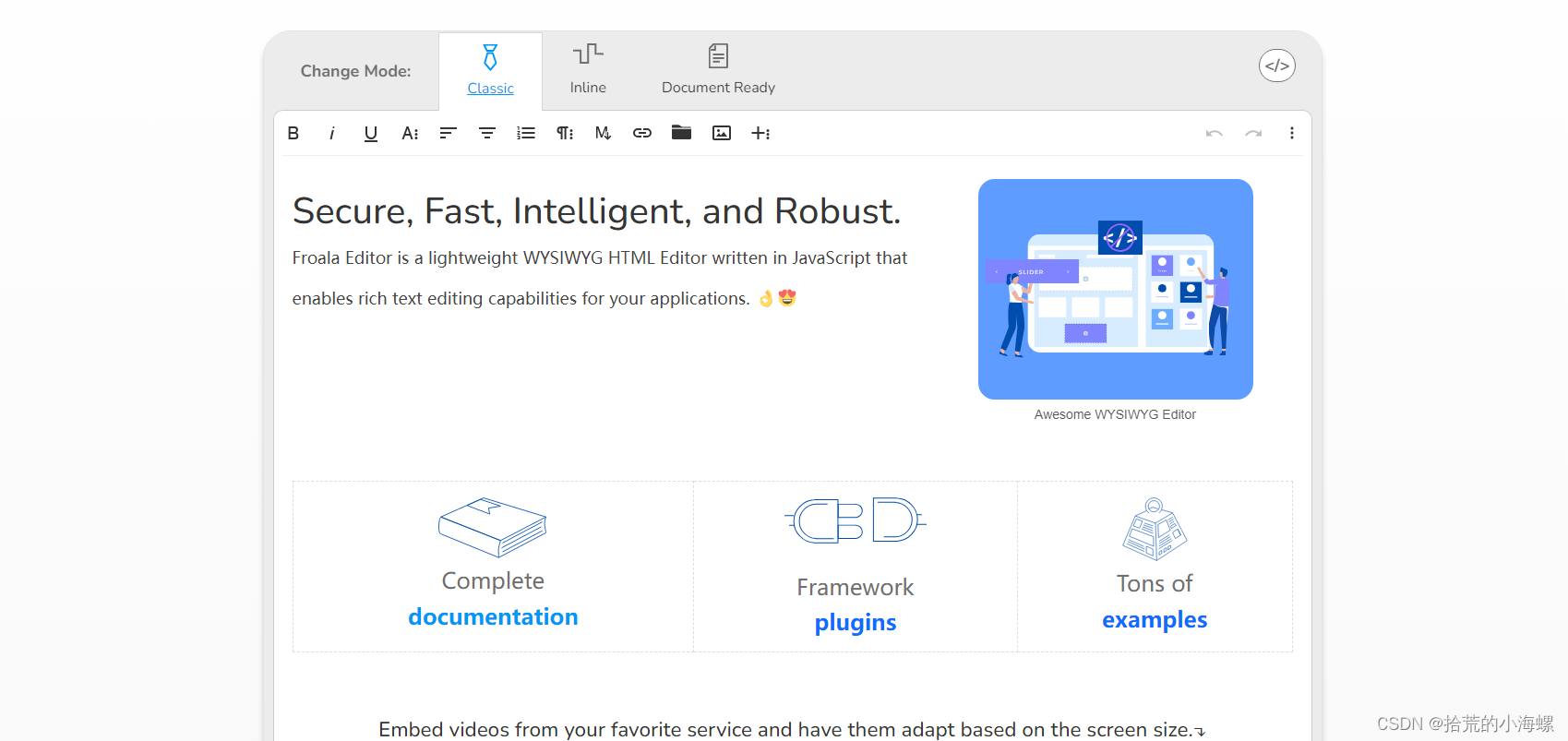Select the WYSIWYG editor illustration image

coord(1116,289)
